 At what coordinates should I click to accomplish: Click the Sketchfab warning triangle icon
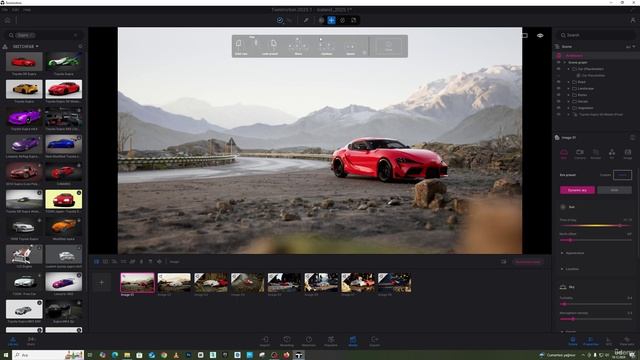click(5, 47)
